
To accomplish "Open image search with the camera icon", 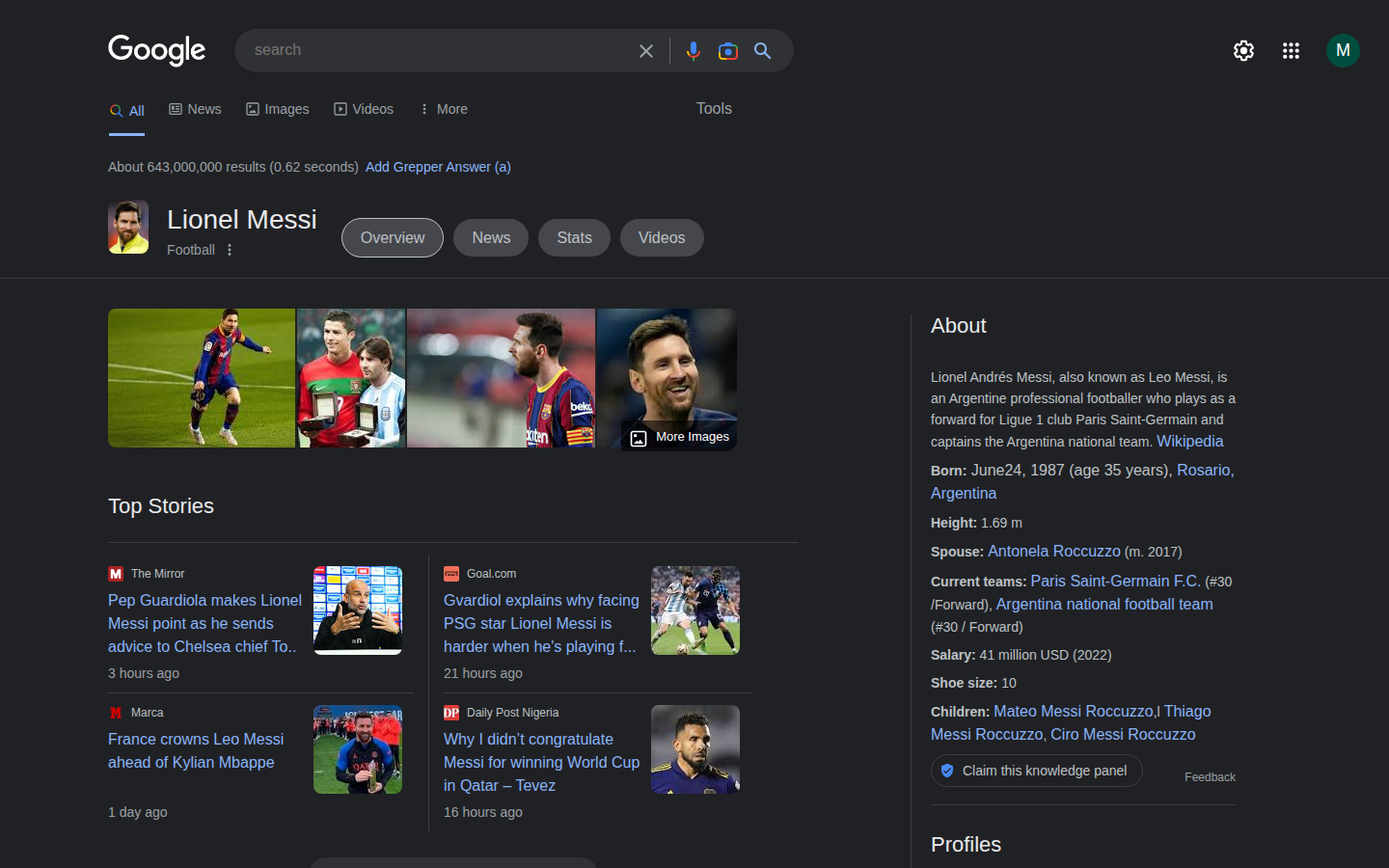I will [x=728, y=51].
